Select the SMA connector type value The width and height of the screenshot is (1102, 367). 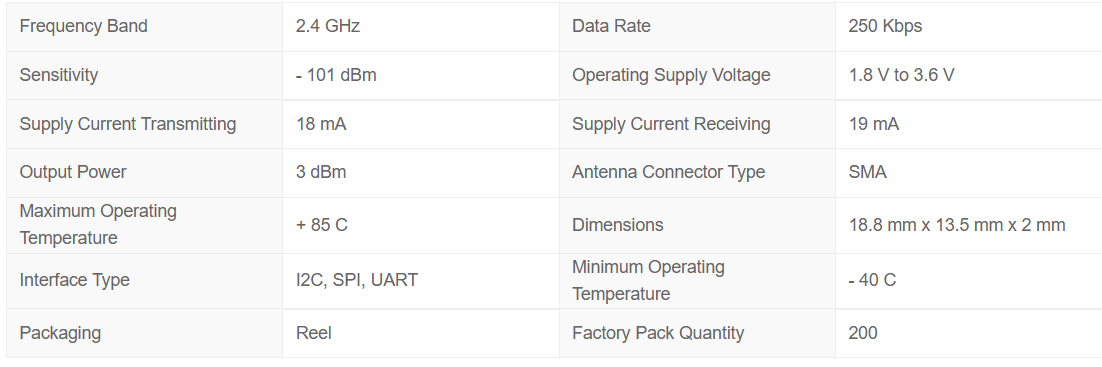click(867, 172)
